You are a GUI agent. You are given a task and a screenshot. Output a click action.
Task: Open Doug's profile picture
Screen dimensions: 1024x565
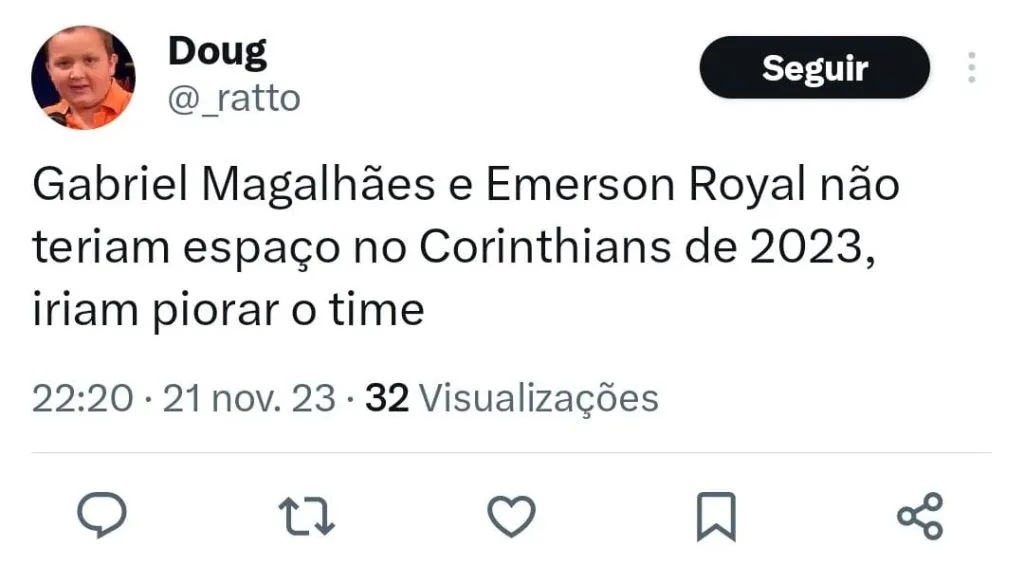pyautogui.click(x=83, y=78)
